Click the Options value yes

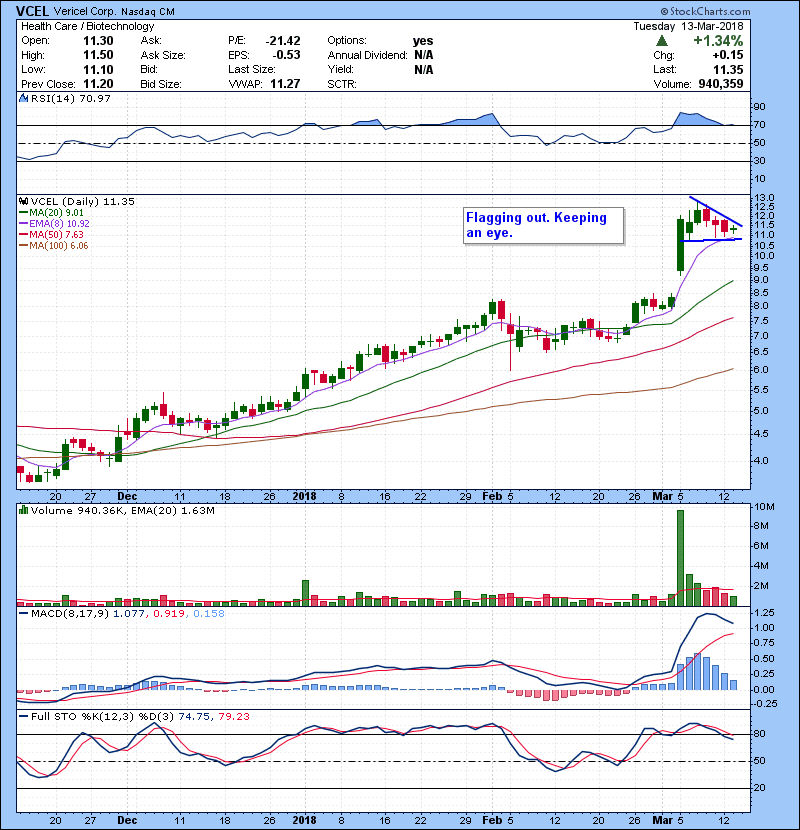[423, 41]
